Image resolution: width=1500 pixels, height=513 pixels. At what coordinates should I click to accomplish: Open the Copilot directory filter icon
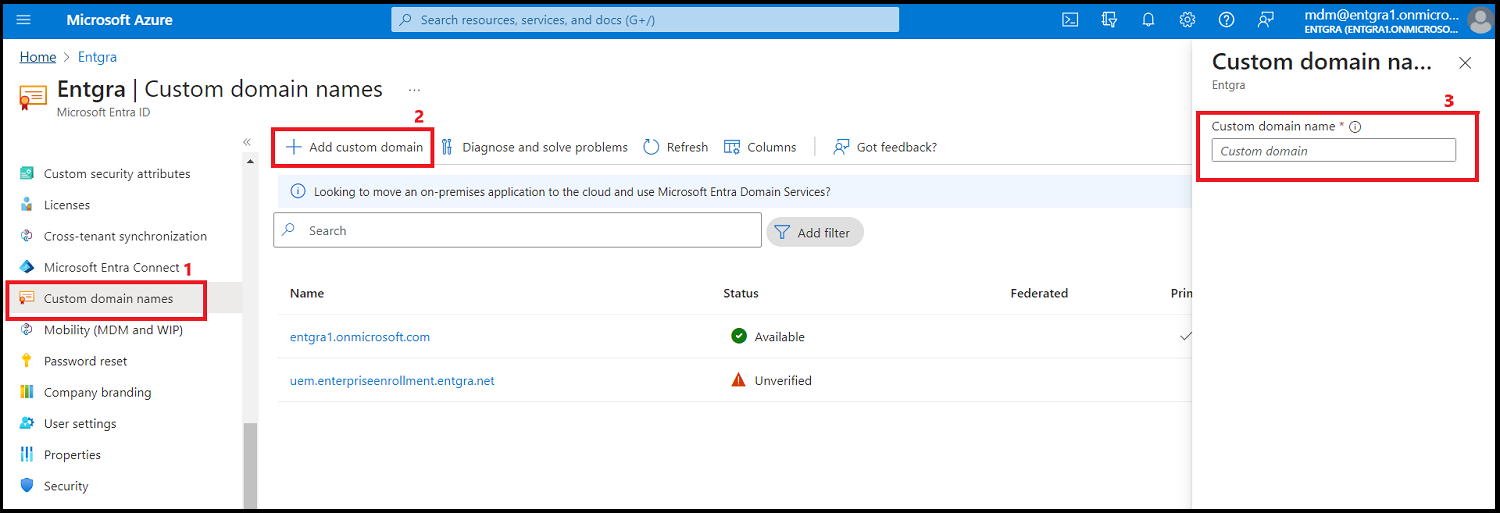coord(1109,20)
